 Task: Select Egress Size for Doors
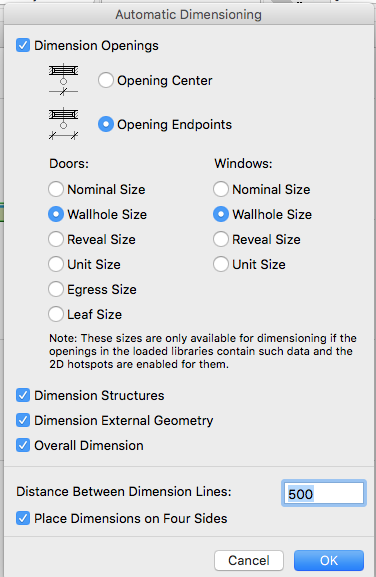click(x=56, y=289)
